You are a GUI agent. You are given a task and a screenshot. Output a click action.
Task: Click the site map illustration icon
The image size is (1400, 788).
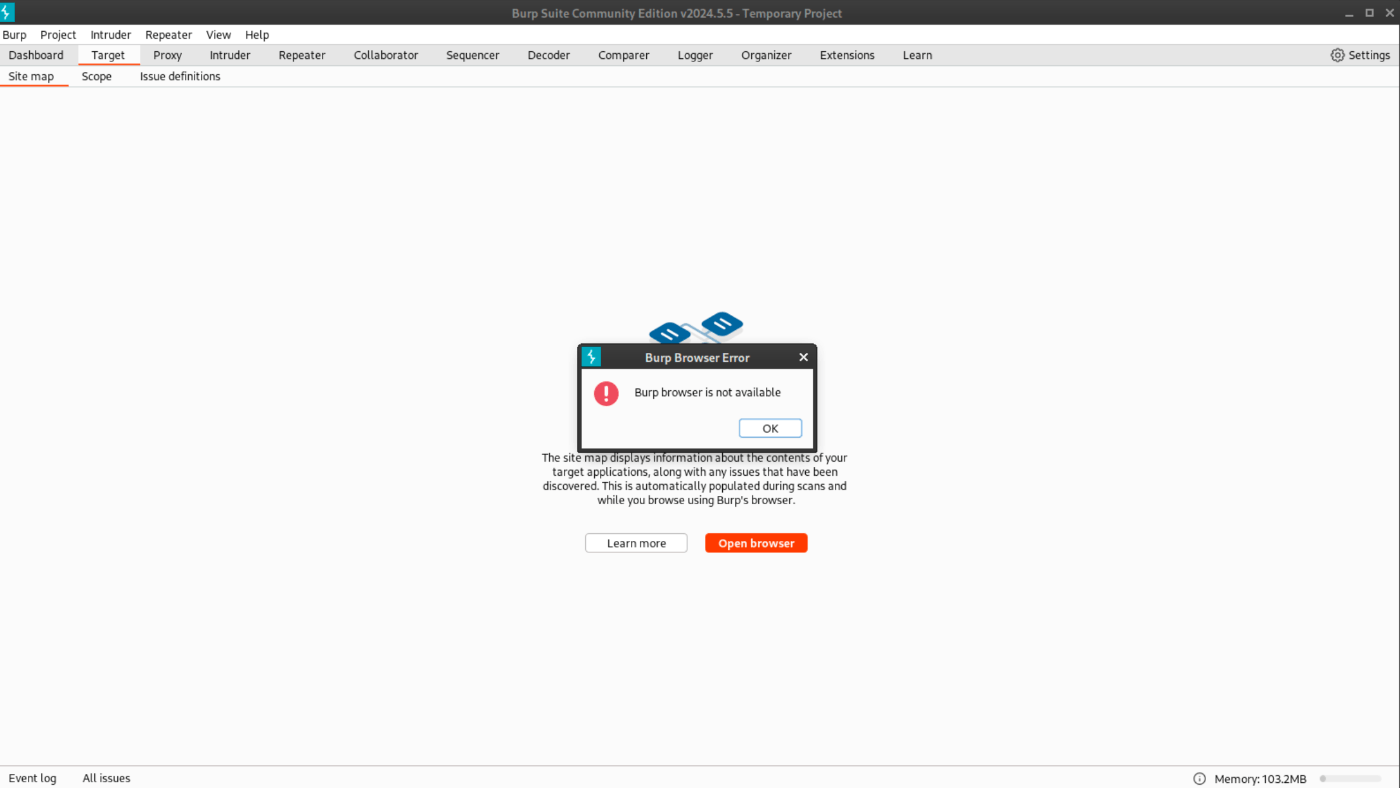[696, 328]
